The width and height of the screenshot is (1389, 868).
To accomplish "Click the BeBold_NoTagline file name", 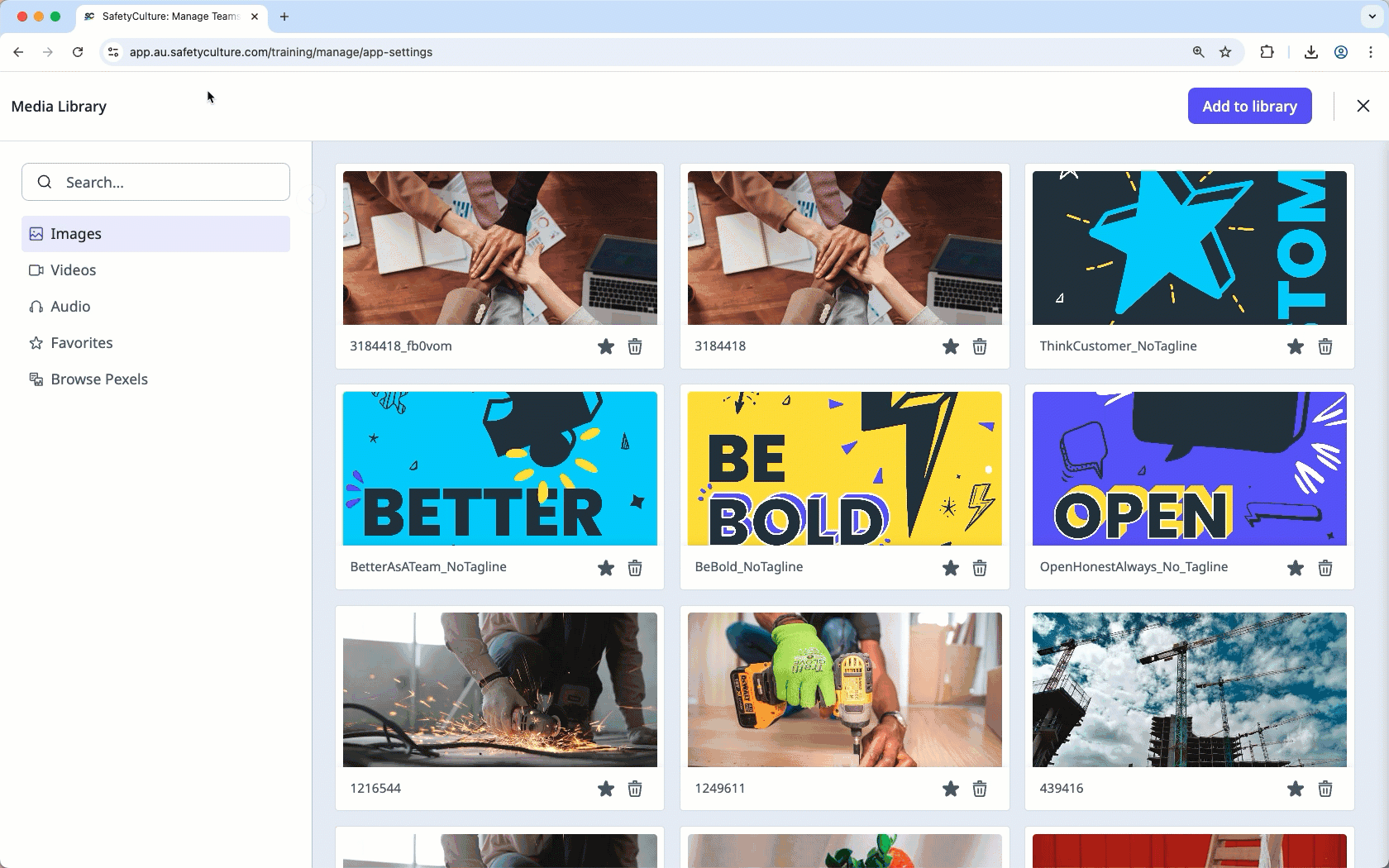I will tap(749, 567).
